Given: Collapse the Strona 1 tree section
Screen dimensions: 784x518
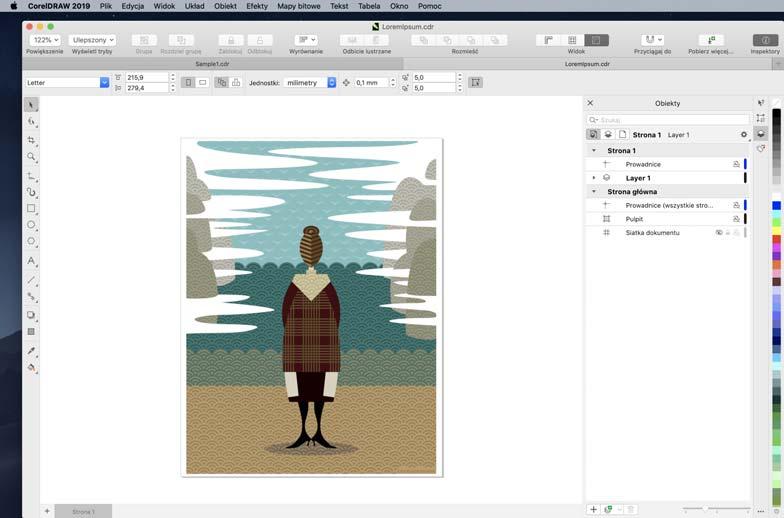Looking at the screenshot, I should (x=594, y=150).
